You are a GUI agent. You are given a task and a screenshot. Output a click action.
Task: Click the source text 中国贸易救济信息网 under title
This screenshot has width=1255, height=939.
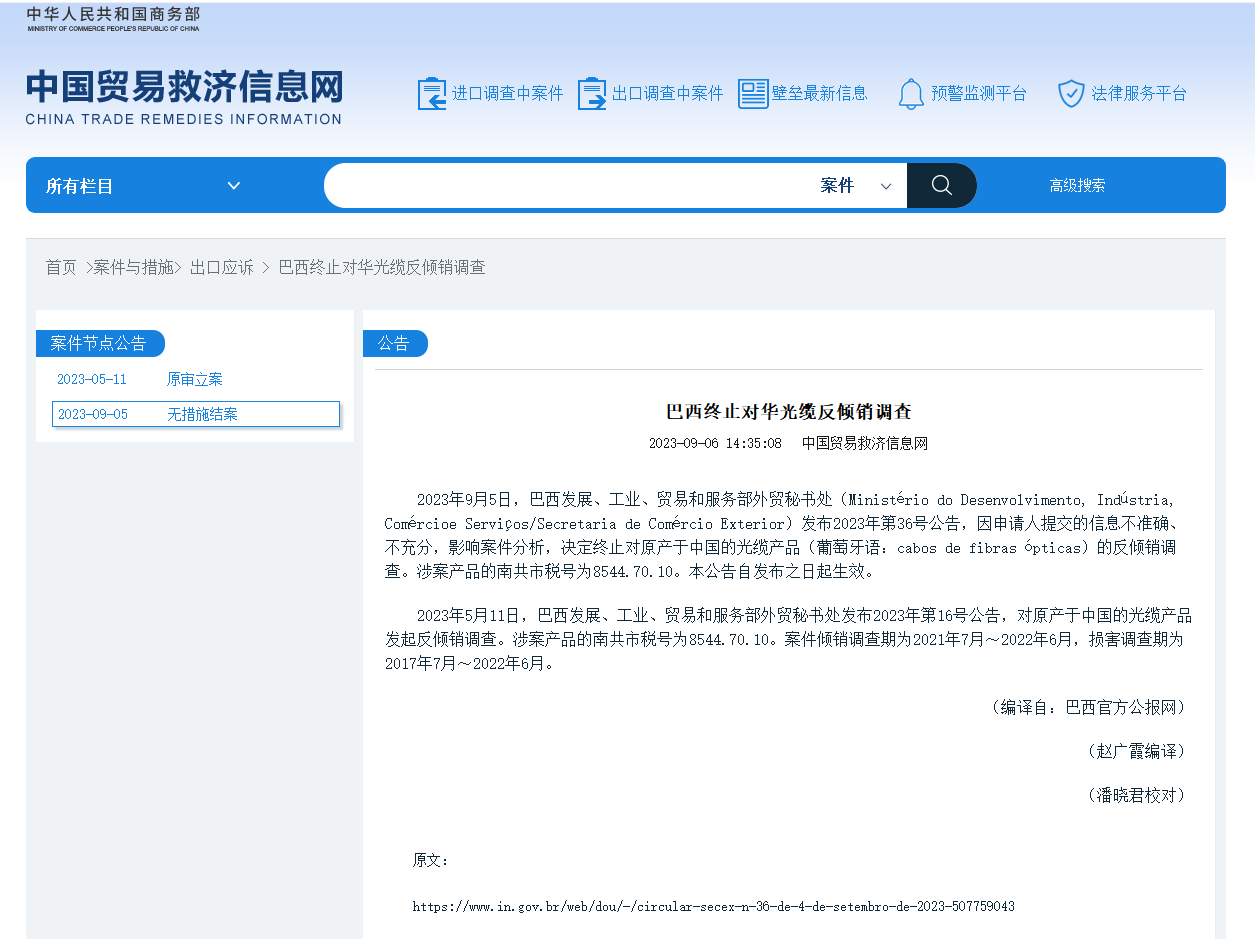[865, 443]
